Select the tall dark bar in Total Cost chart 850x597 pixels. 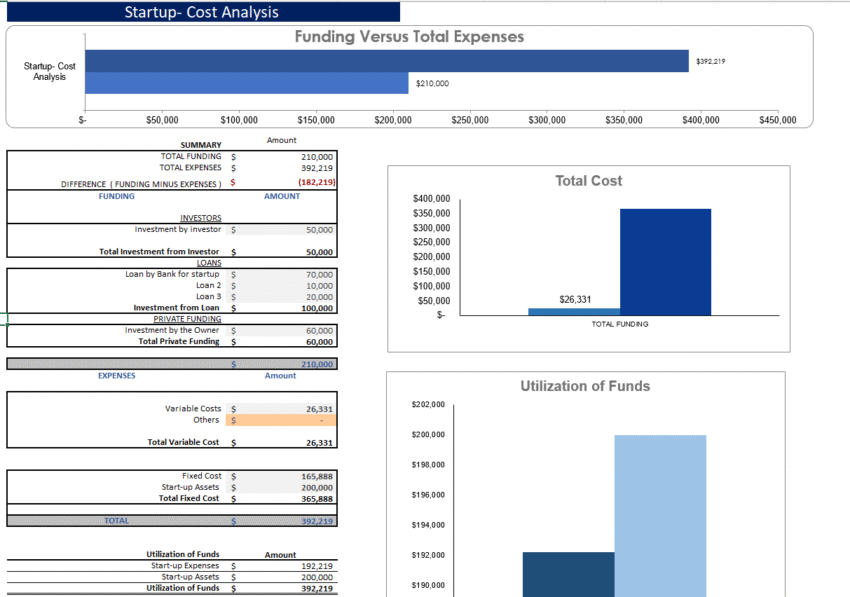(x=665, y=262)
